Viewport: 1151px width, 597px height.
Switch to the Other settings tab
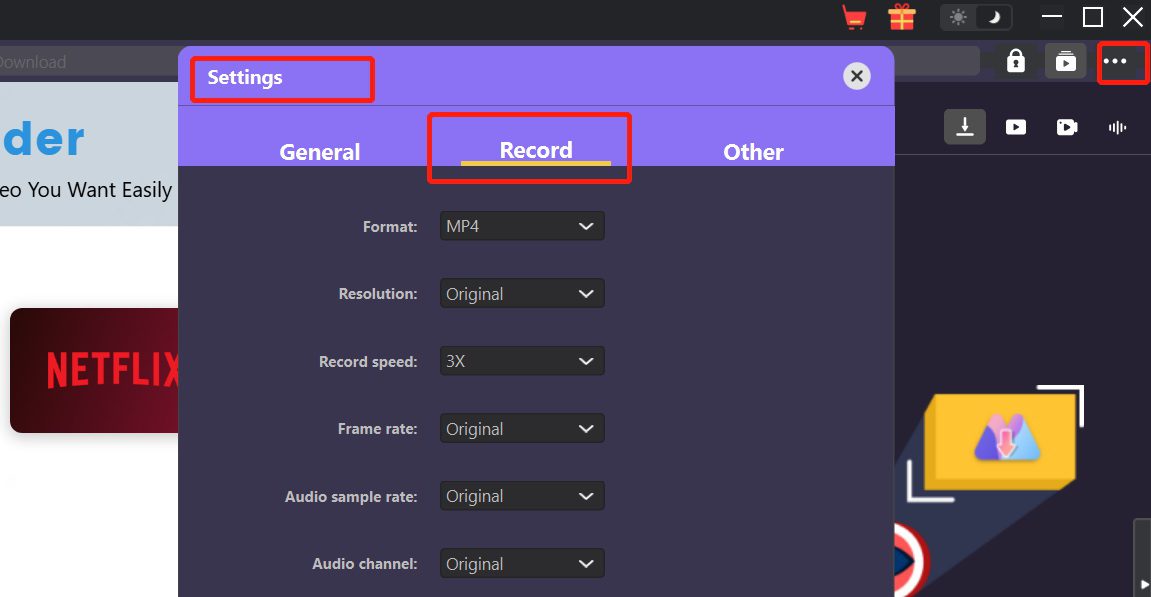click(753, 152)
